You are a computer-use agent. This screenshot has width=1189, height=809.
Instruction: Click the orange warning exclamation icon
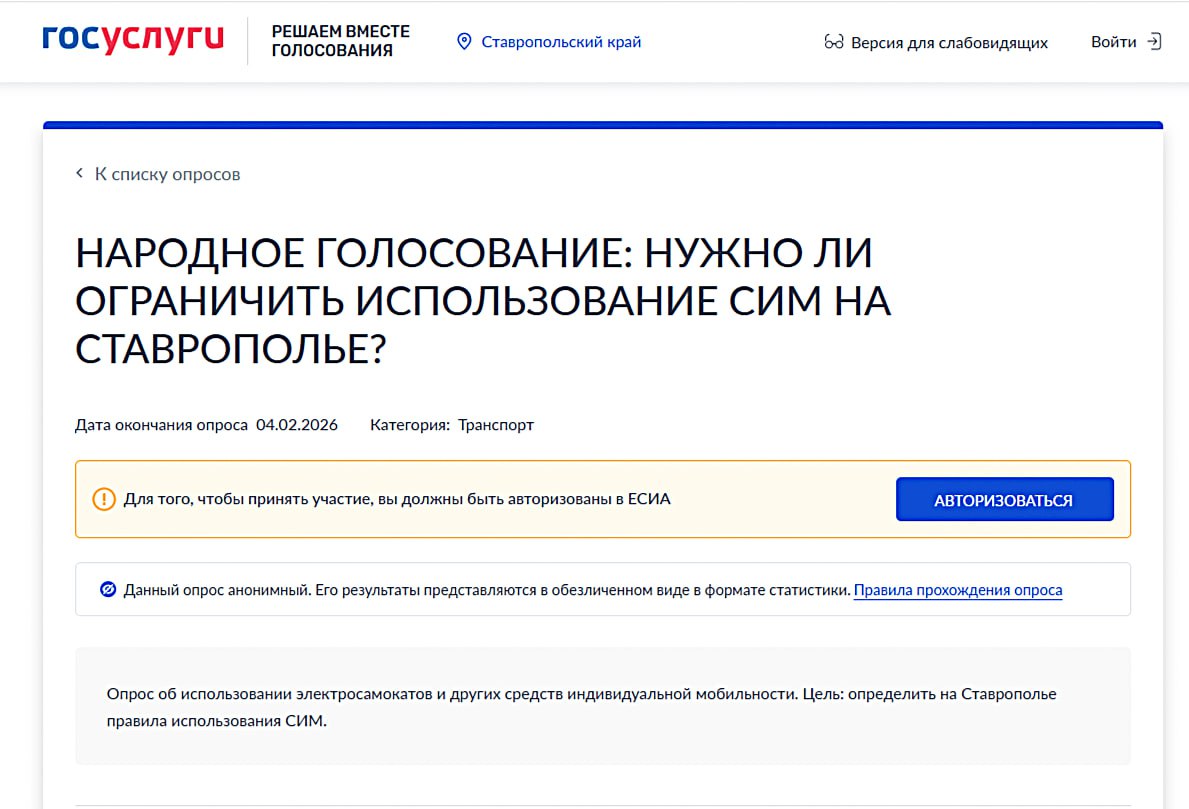point(104,499)
